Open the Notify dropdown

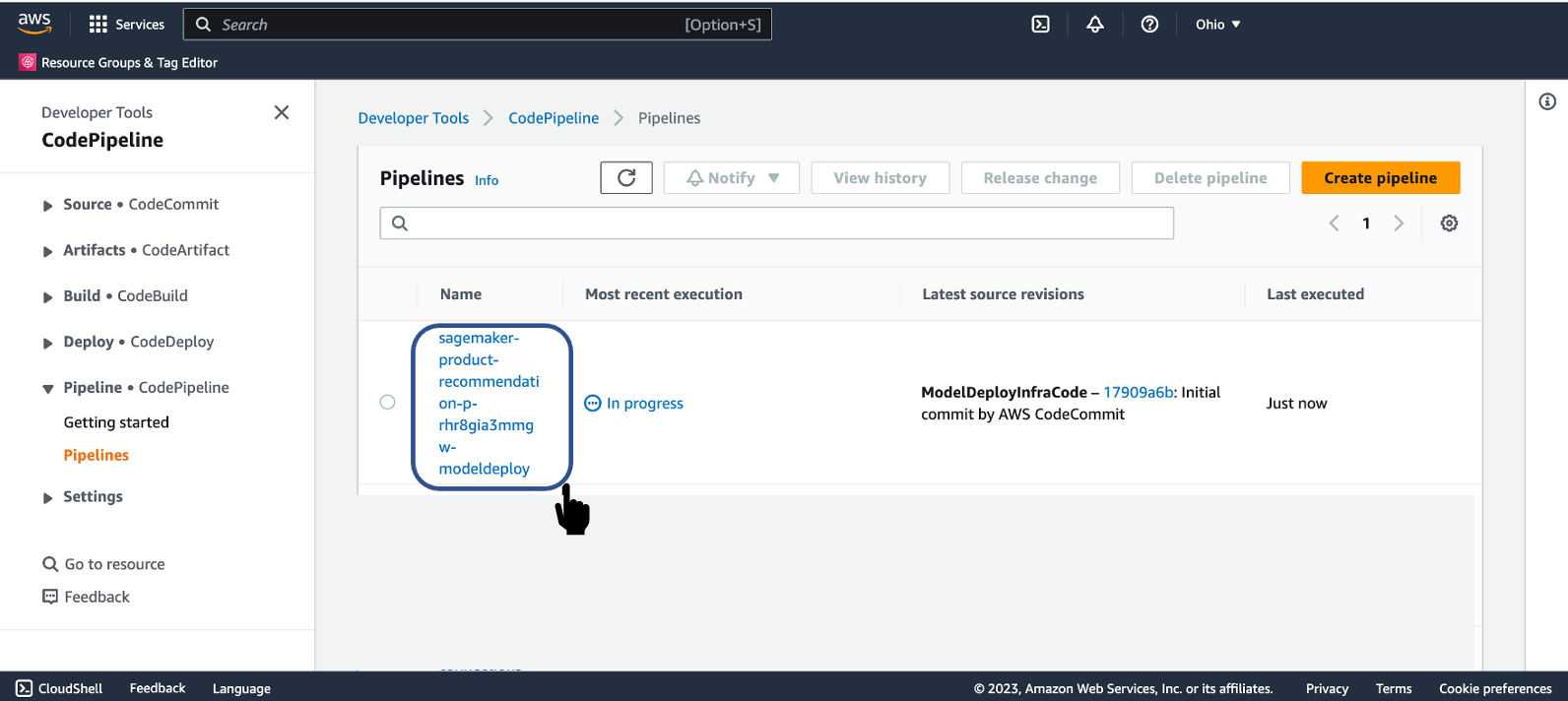tap(732, 178)
